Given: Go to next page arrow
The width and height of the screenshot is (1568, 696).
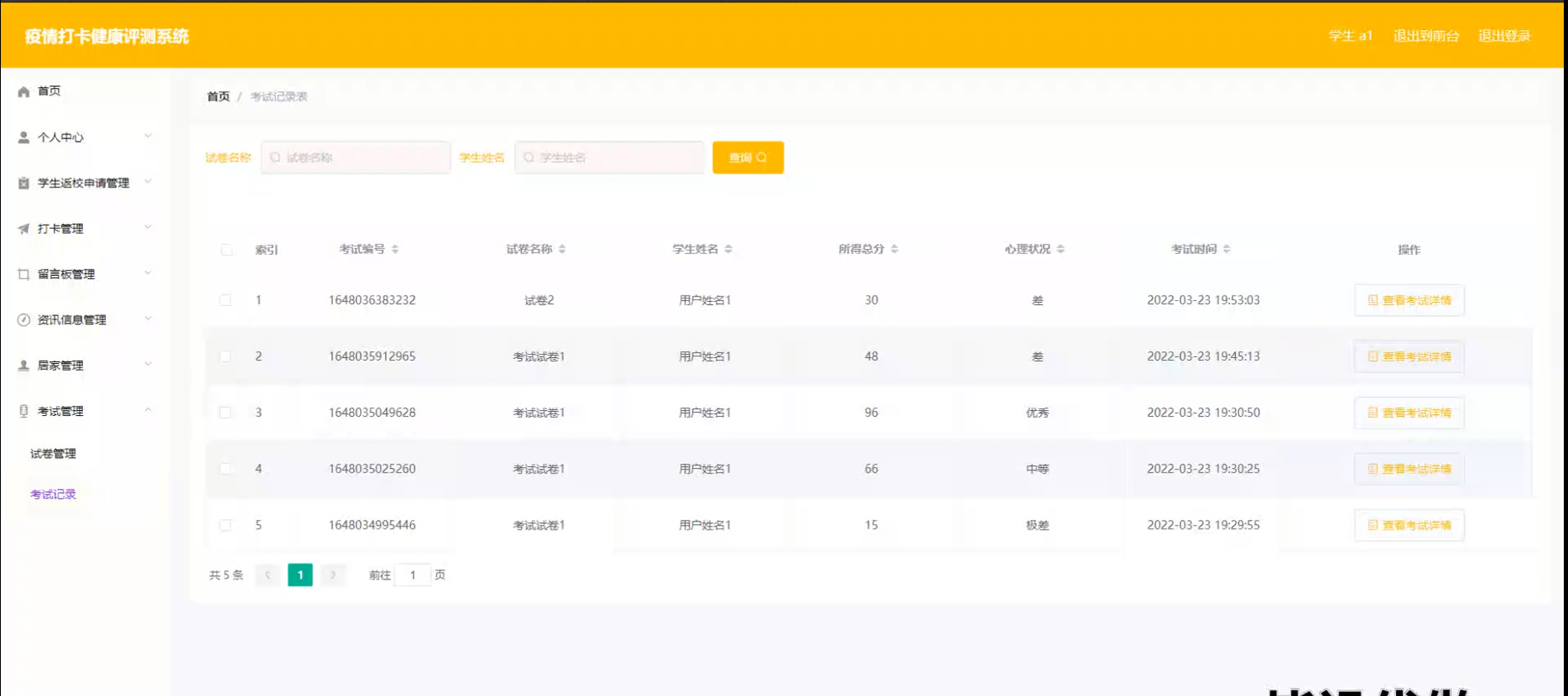Looking at the screenshot, I should click(x=333, y=575).
